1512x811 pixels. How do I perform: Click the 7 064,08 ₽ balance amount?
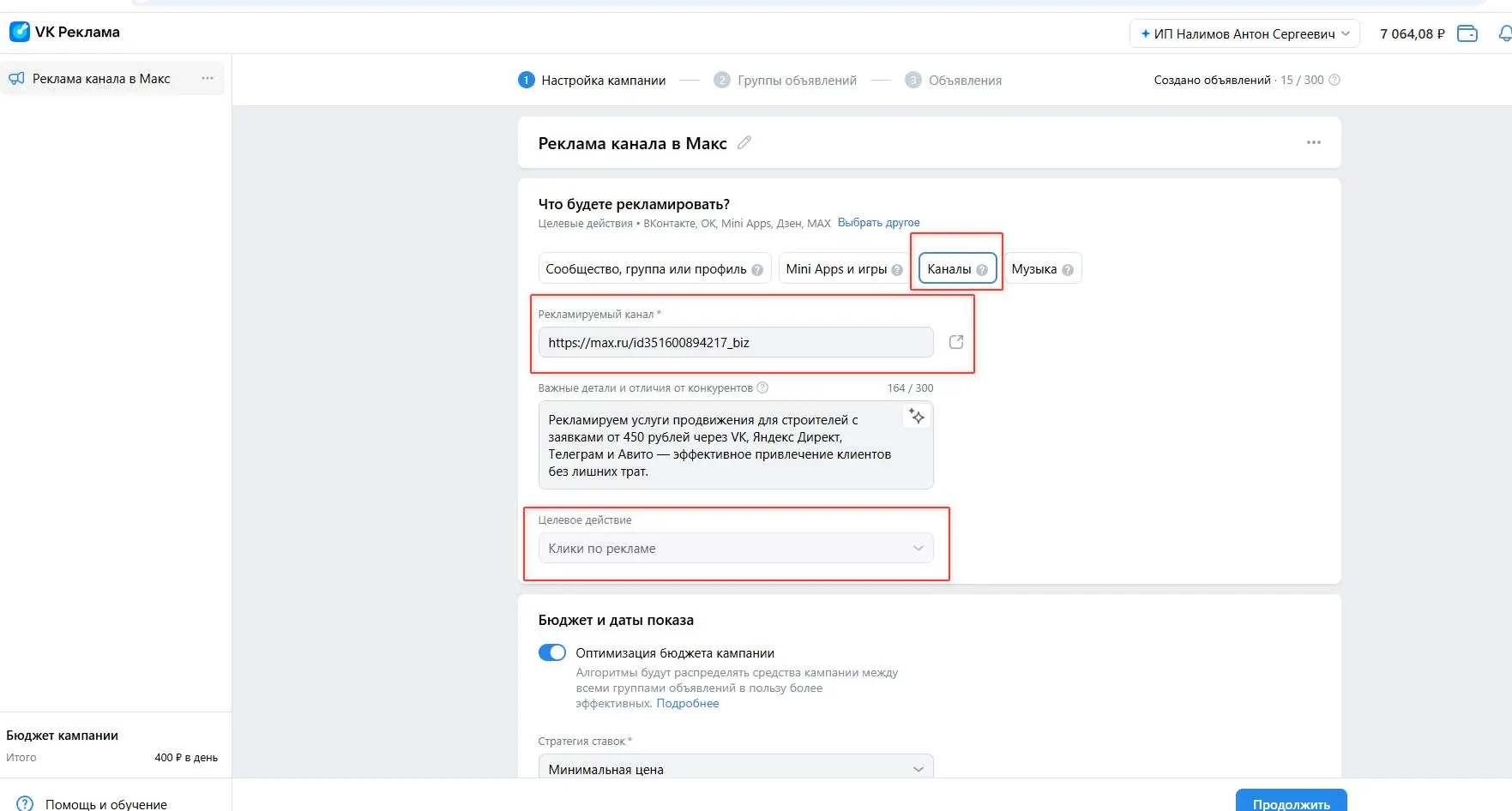[1412, 33]
